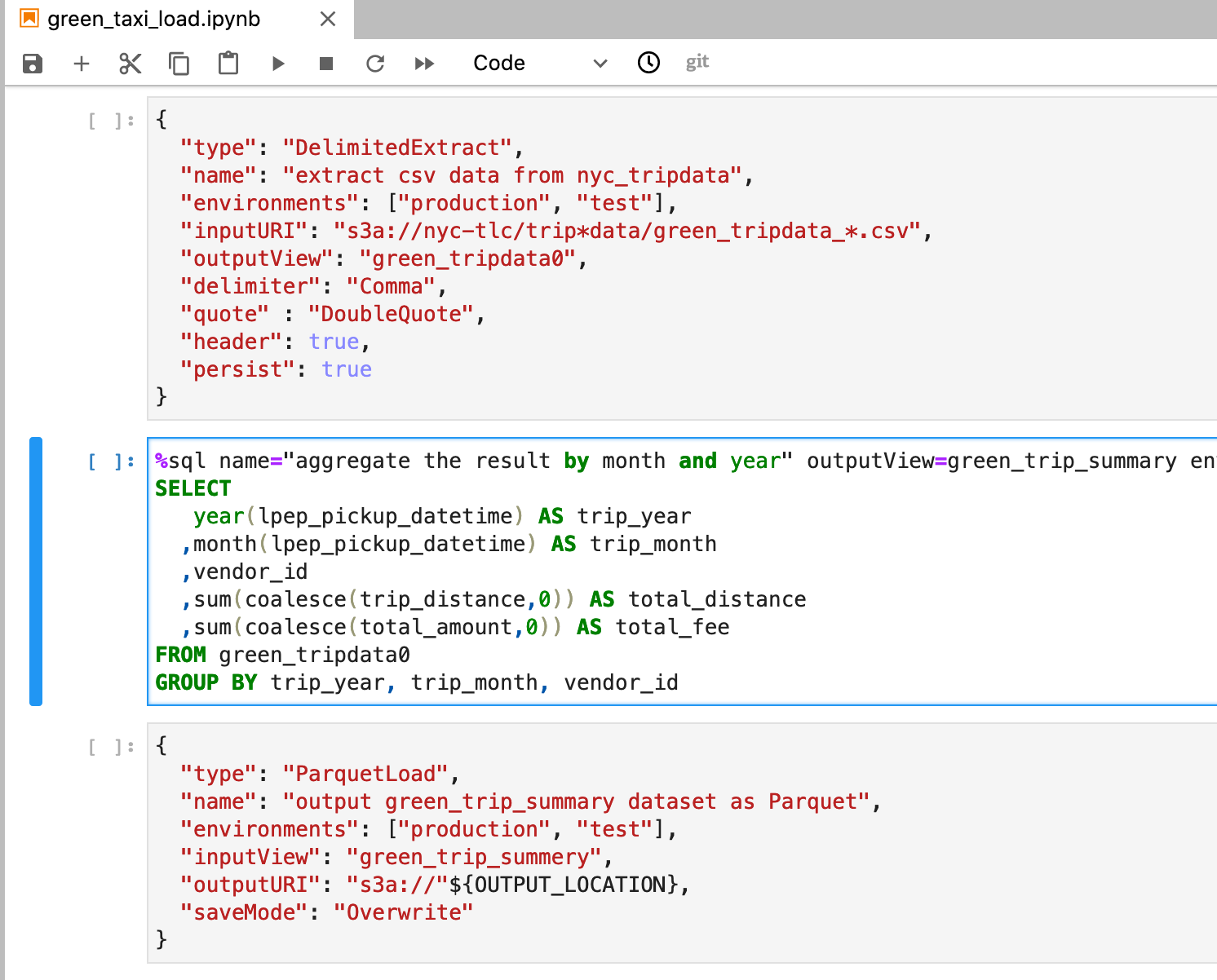Restart kernel and run all cells
Image resolution: width=1217 pixels, height=980 pixels.
(424, 64)
